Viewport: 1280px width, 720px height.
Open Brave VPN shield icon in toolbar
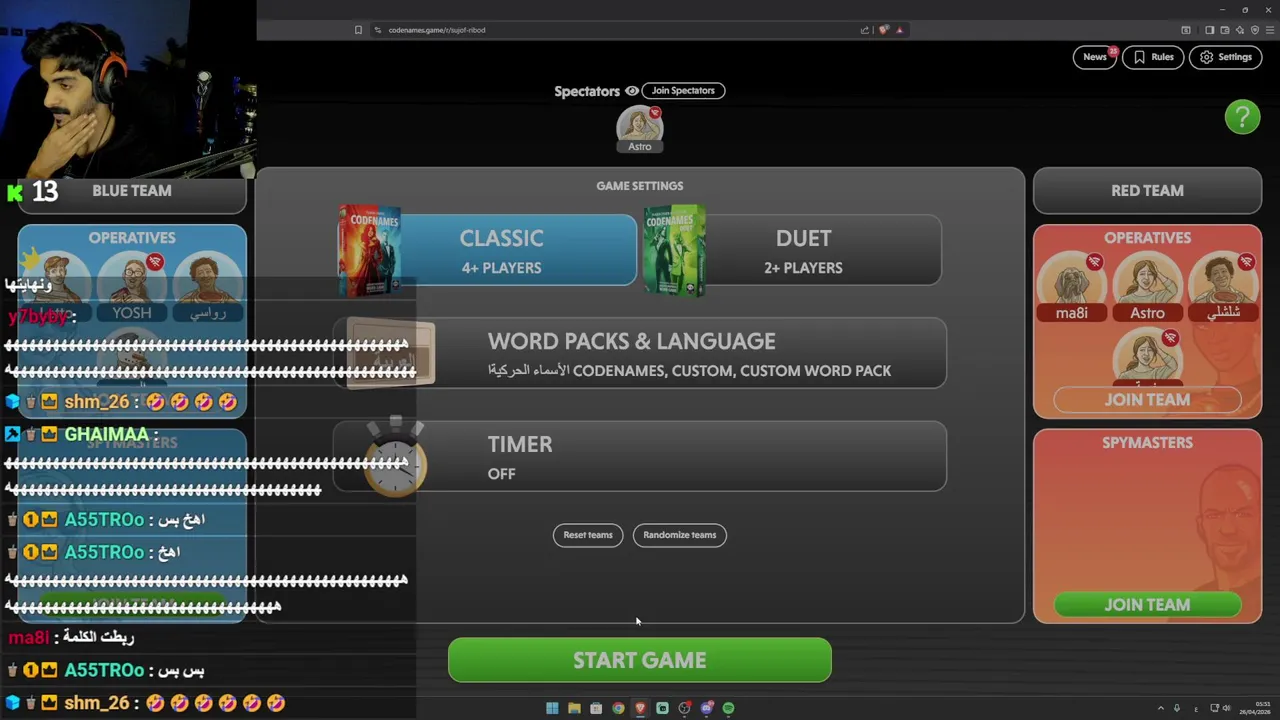pos(1255,30)
